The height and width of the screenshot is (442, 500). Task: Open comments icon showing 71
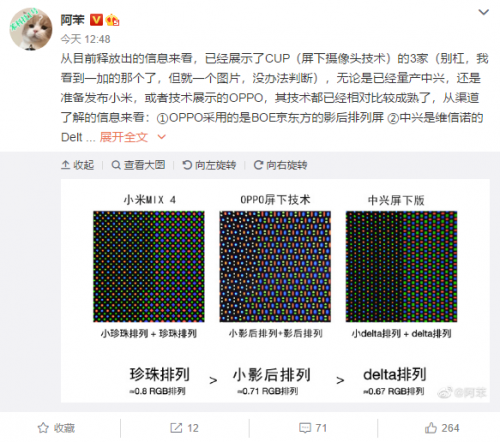(x=305, y=428)
